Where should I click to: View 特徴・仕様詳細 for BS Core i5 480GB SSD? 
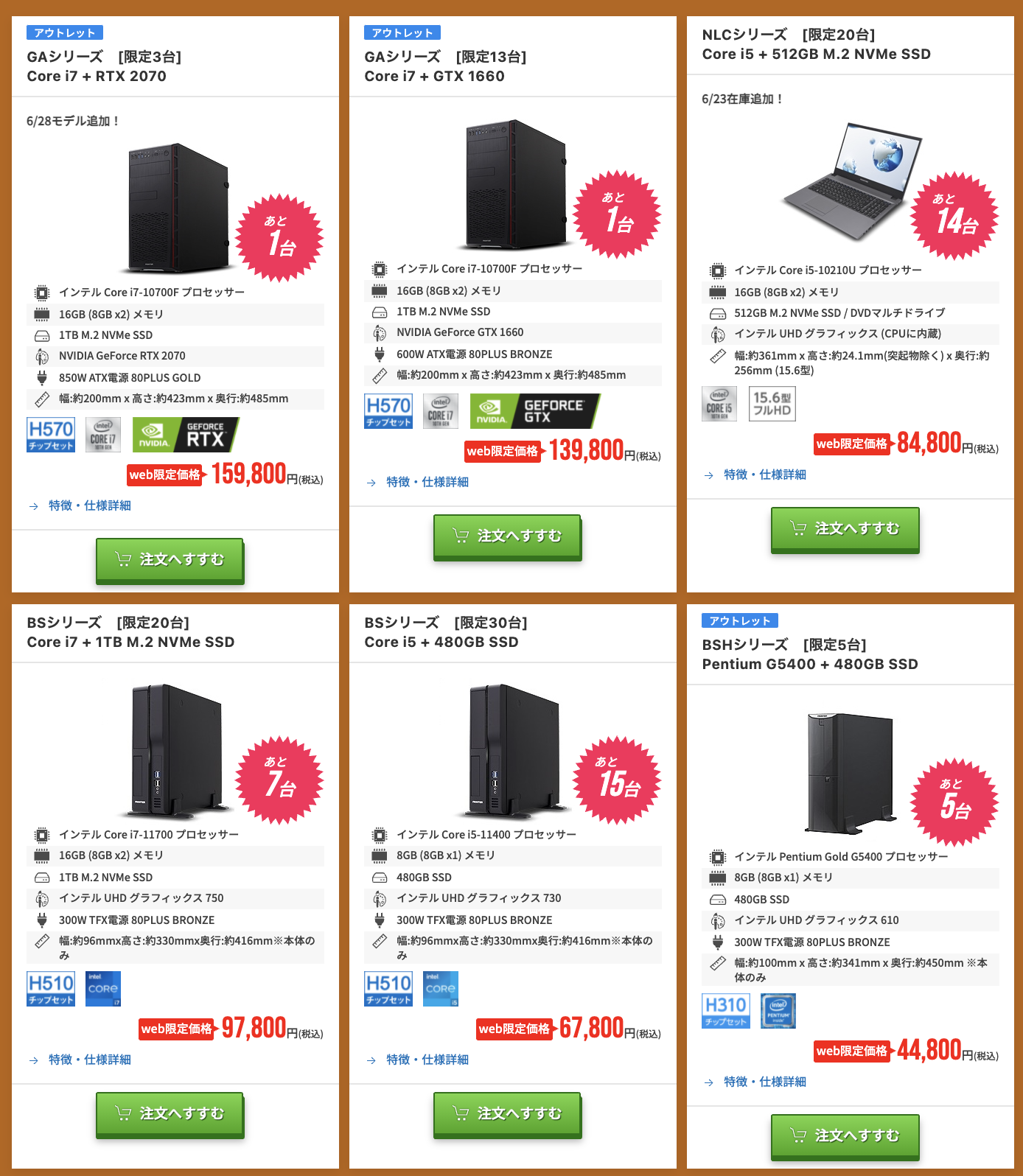click(427, 1060)
